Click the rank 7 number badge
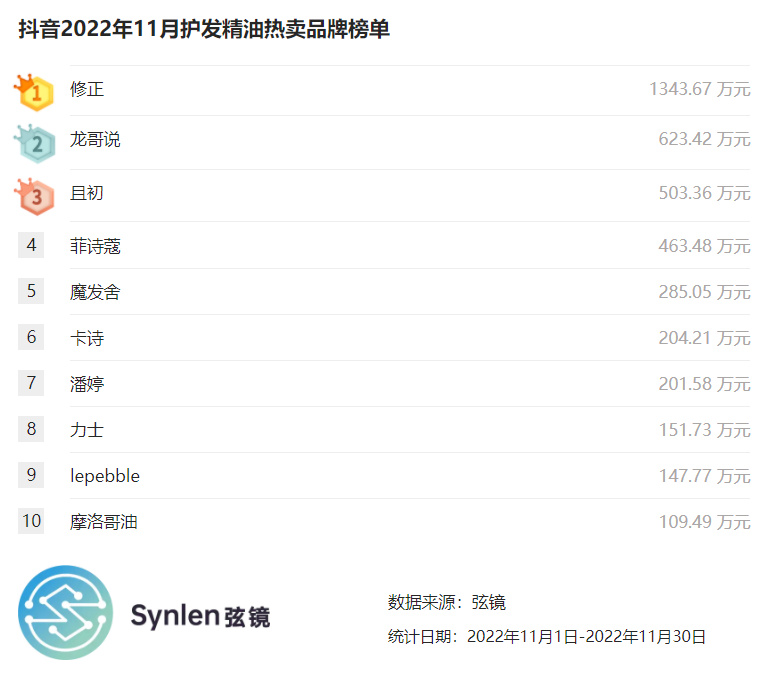The width and height of the screenshot is (770, 673). click(31, 383)
